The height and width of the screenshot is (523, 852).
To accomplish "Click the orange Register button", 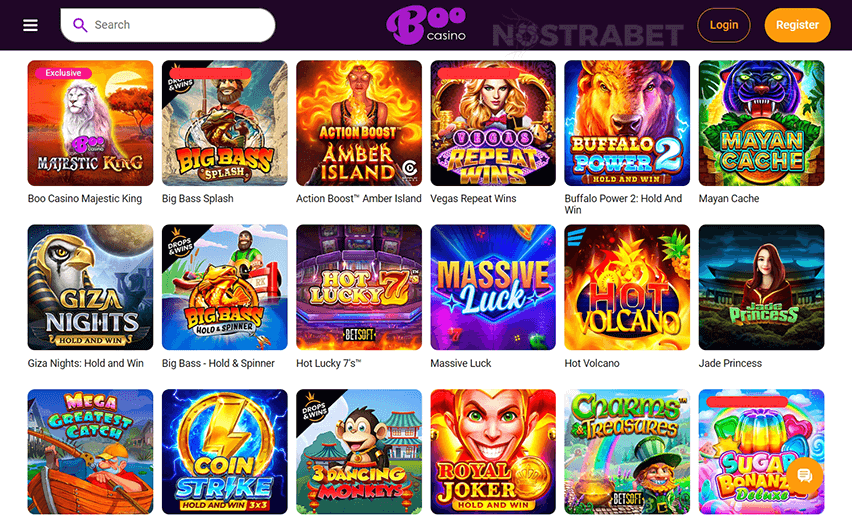I will (797, 25).
